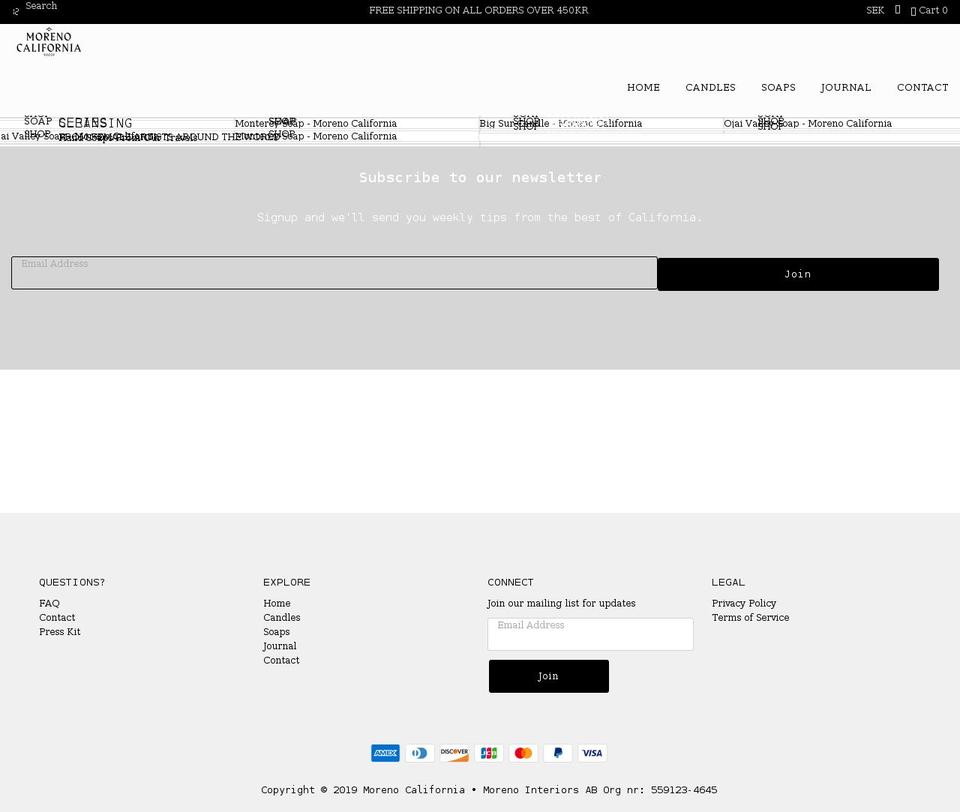Open JOURNAL in the main navigation
This screenshot has width=960, height=812.
(846, 88)
